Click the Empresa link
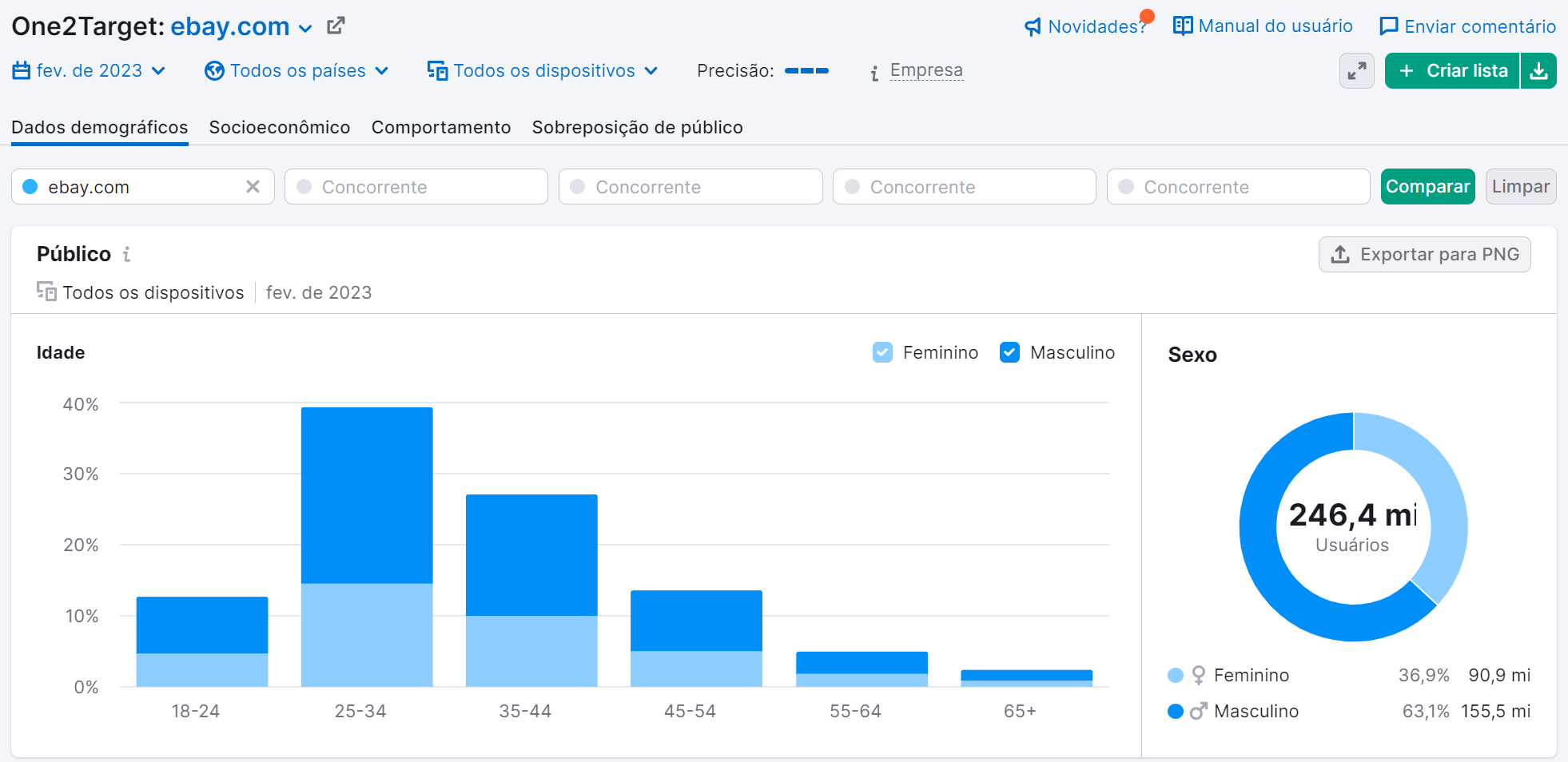Screen dimensions: 1568x762 [926, 70]
